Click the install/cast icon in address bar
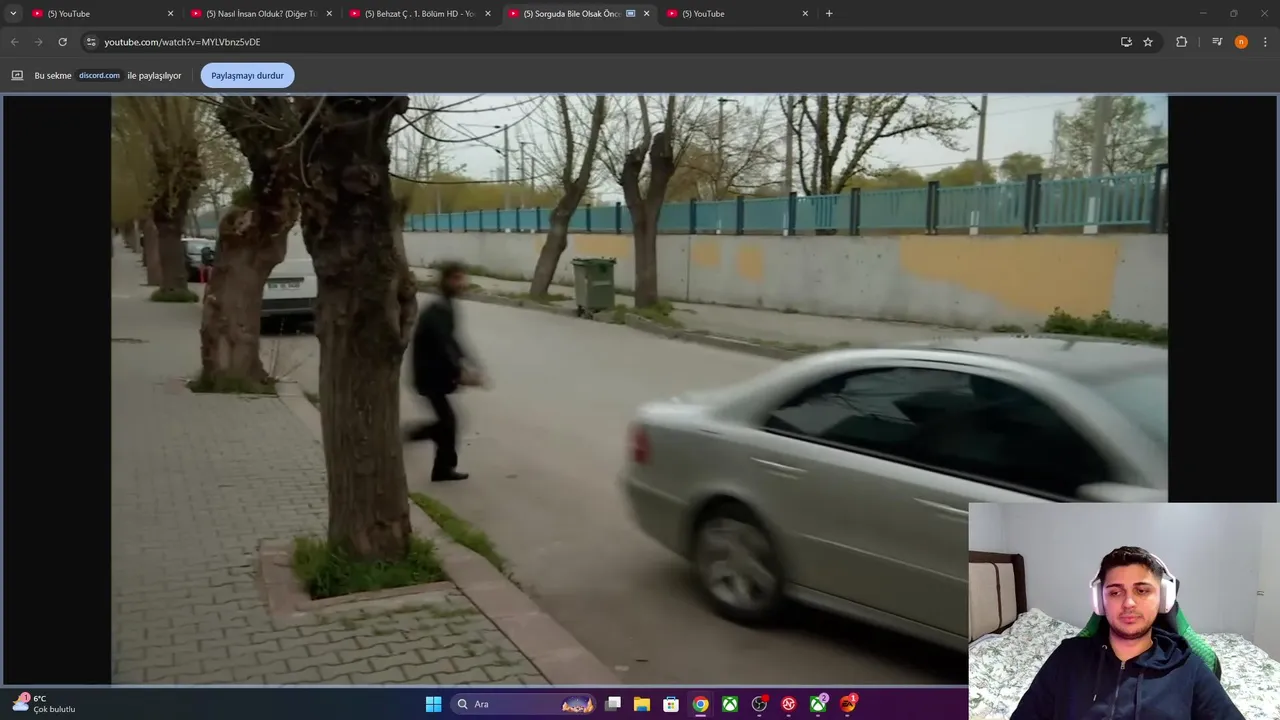Image resolution: width=1280 pixels, height=720 pixels. click(1126, 42)
